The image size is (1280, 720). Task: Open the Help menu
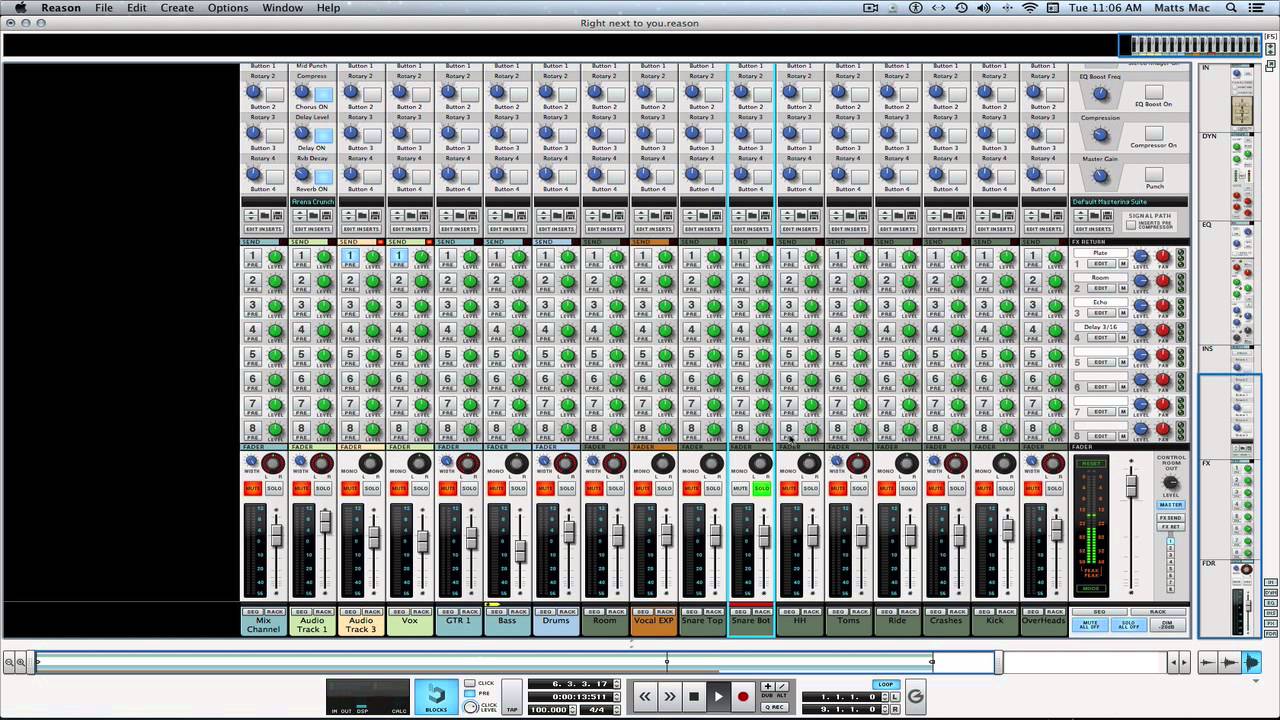pos(328,8)
